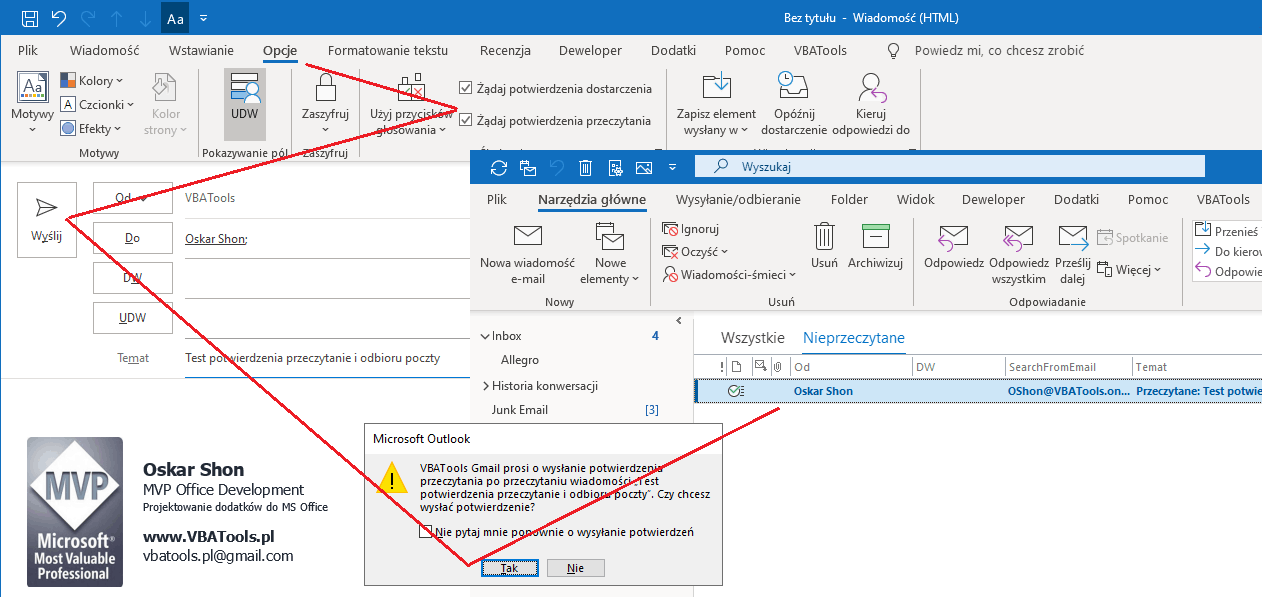Click Odpowiedz wszystkim reply-all icon

[1018, 254]
